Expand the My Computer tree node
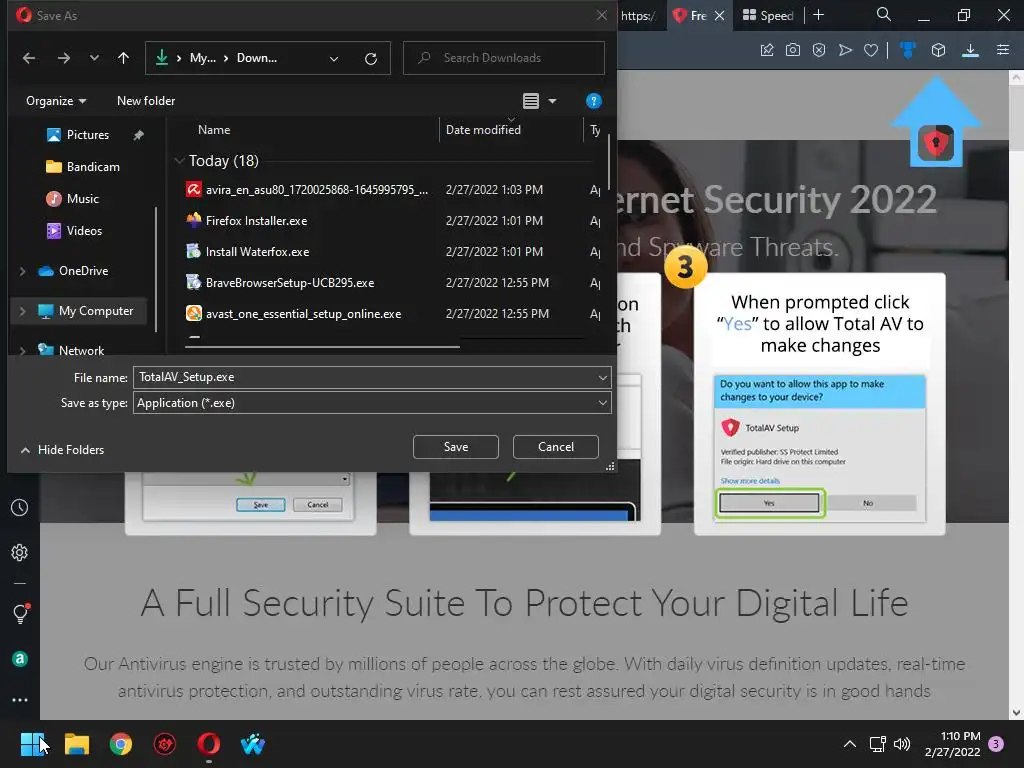The width and height of the screenshot is (1024, 768). (x=22, y=311)
